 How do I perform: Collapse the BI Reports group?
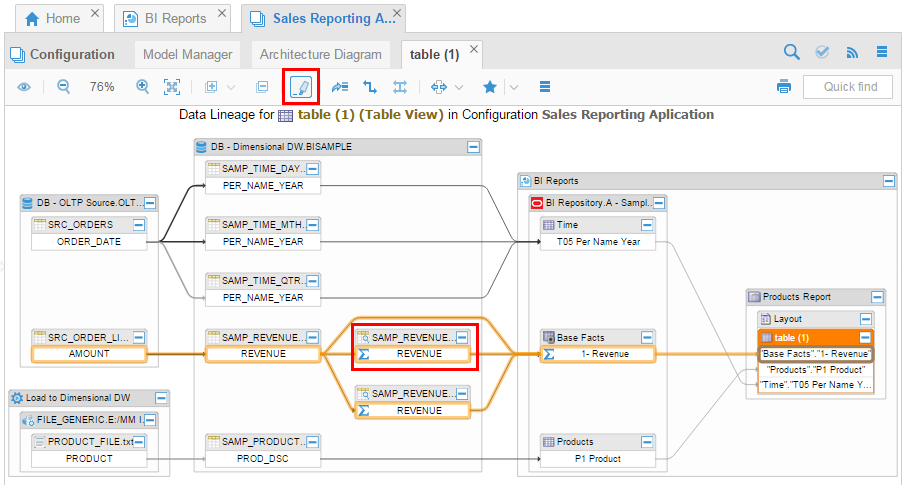[889, 181]
